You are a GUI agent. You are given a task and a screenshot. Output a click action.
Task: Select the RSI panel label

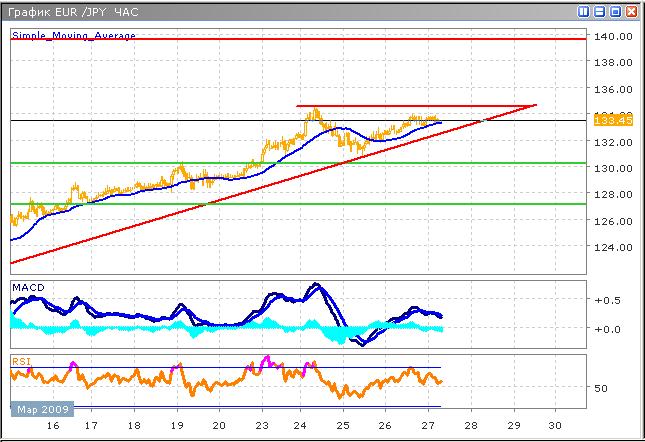point(20,360)
